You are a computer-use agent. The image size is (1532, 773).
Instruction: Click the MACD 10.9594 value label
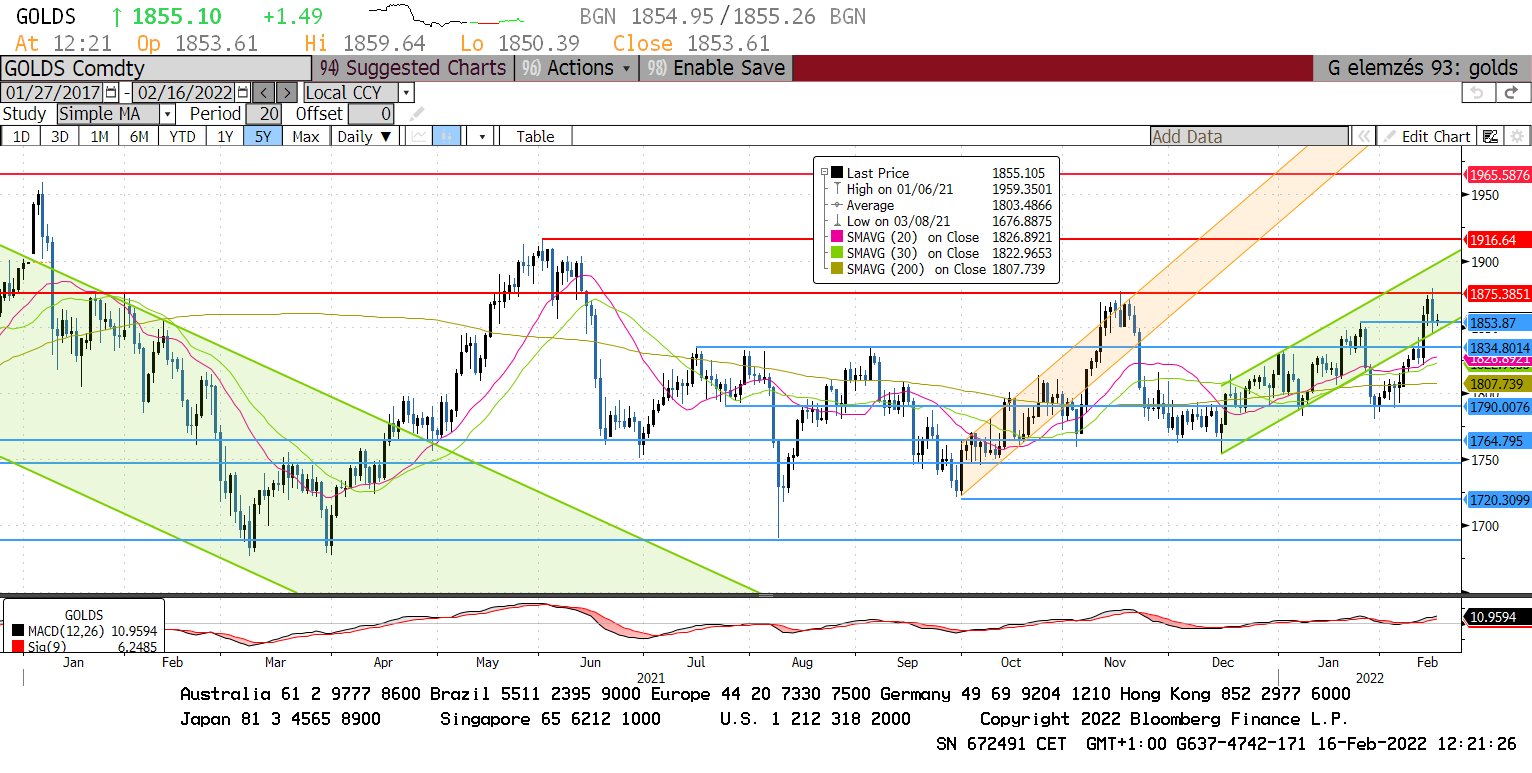click(x=1497, y=617)
